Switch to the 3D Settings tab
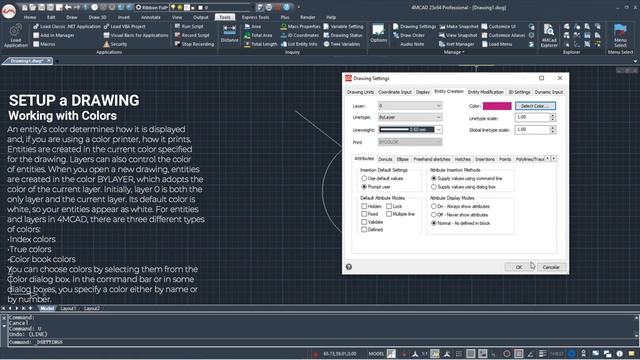Viewport: 640px width, 360px height. 519,92
